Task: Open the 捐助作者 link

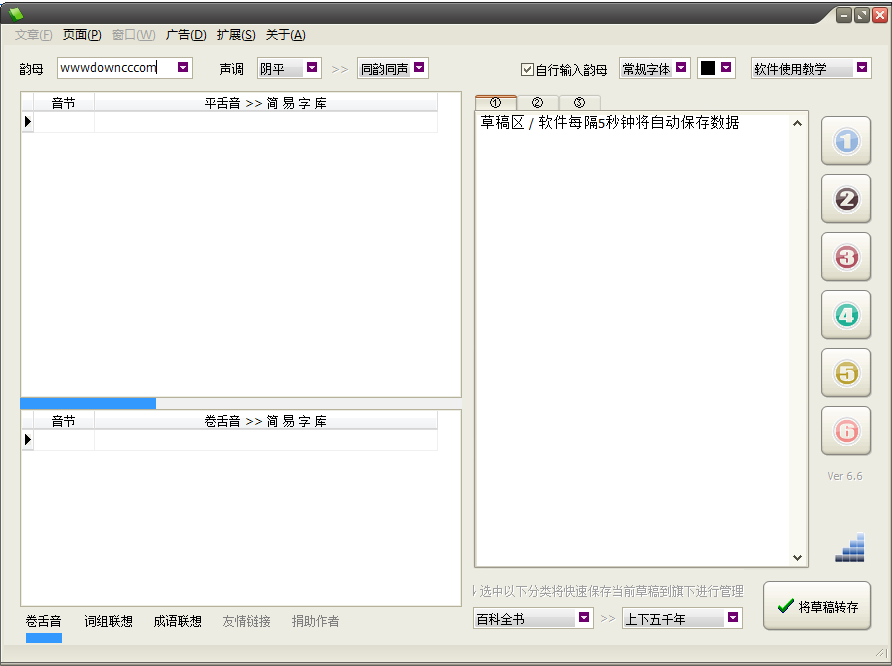Action: [314, 620]
